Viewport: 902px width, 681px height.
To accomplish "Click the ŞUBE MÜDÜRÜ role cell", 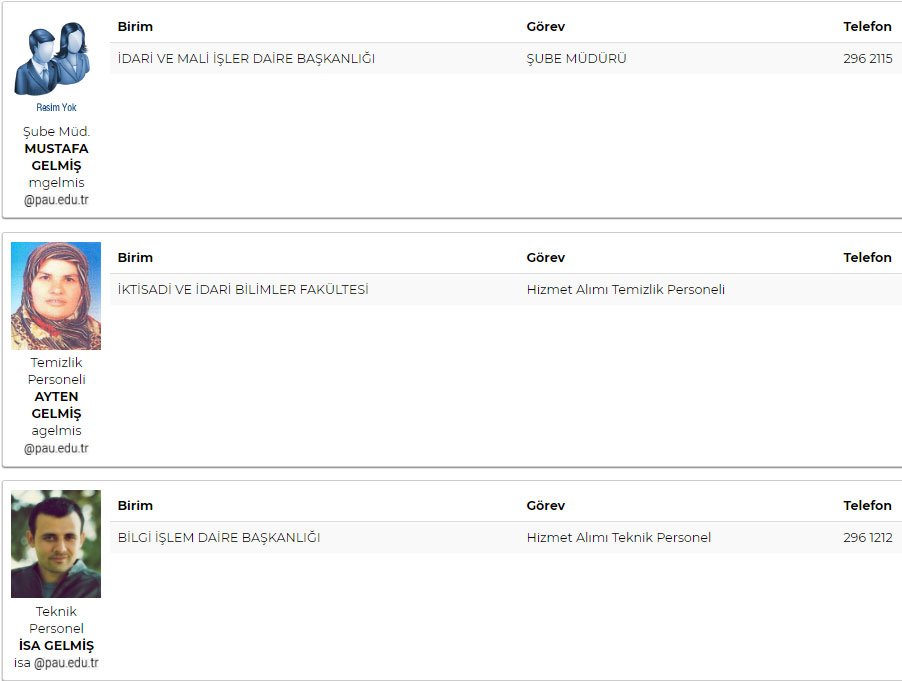I will (x=576, y=59).
